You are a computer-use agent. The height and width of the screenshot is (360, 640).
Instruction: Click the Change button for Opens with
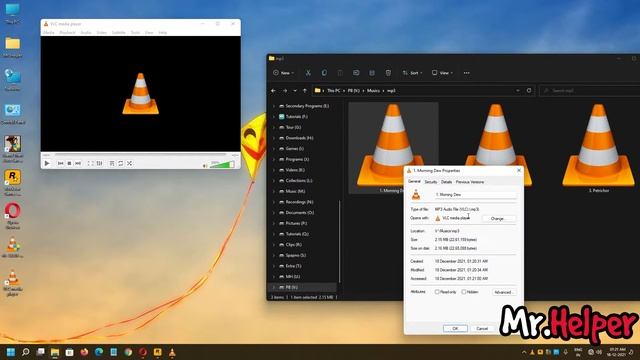[x=498, y=219]
